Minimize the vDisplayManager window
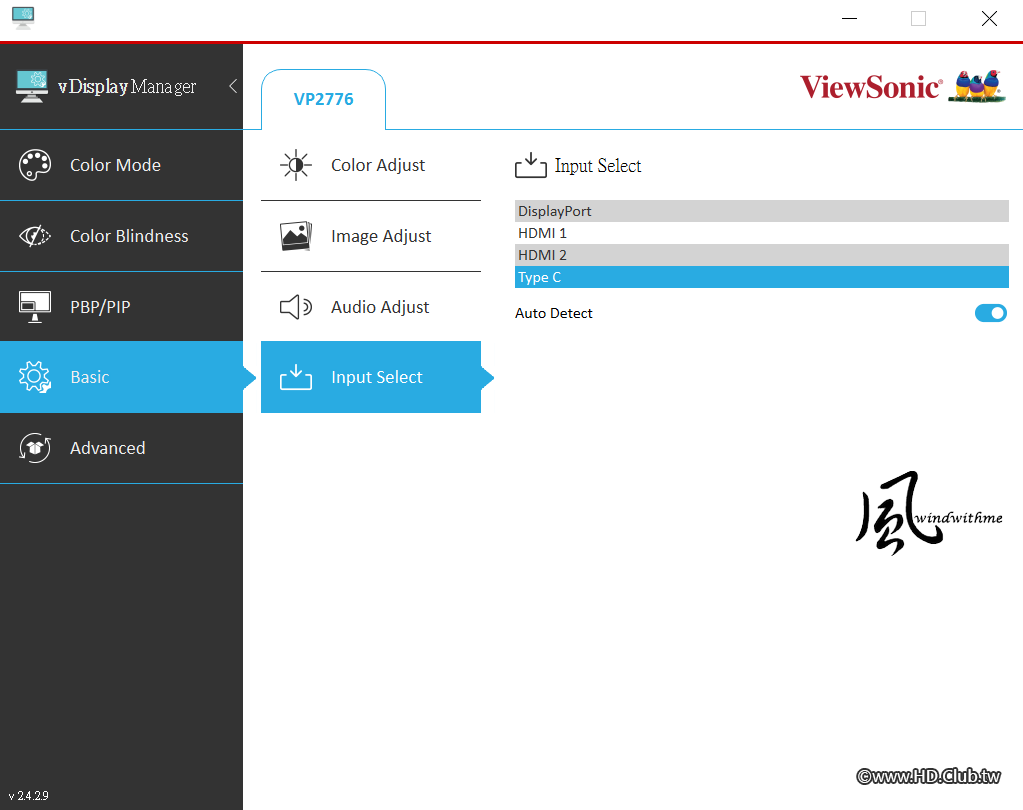Viewport: 1023px width, 810px height. coord(849,18)
